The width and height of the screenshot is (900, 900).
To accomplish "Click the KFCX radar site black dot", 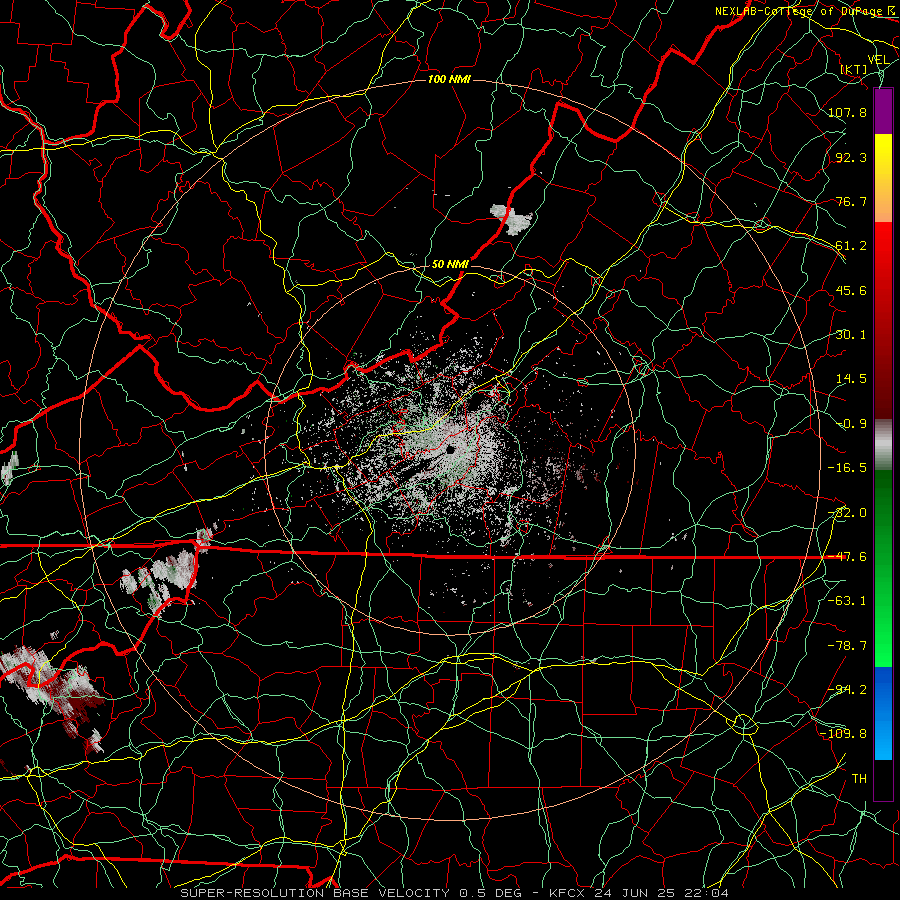I will [450, 450].
